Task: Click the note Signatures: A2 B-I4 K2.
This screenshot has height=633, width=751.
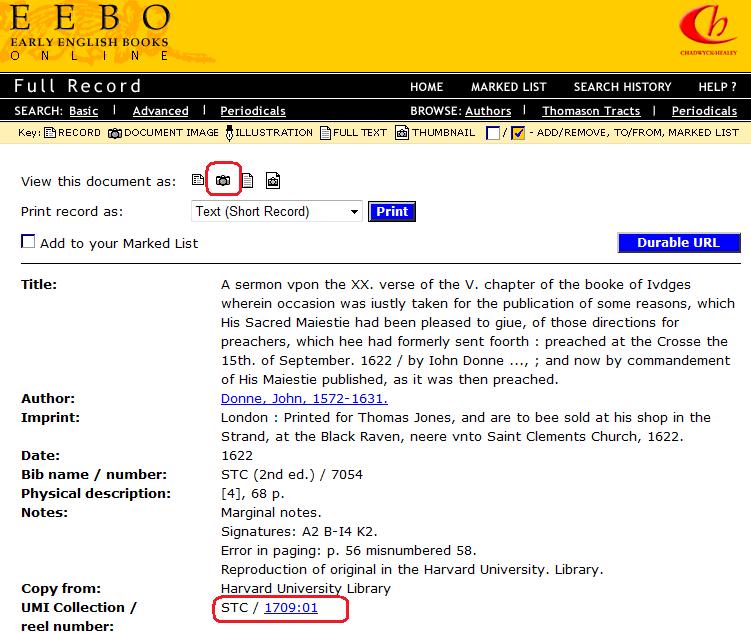Action: 299,531
